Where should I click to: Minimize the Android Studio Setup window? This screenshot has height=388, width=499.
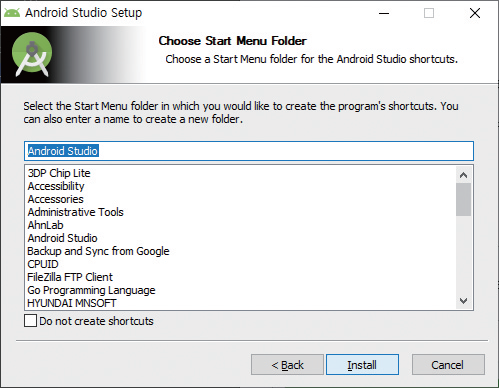pos(384,13)
